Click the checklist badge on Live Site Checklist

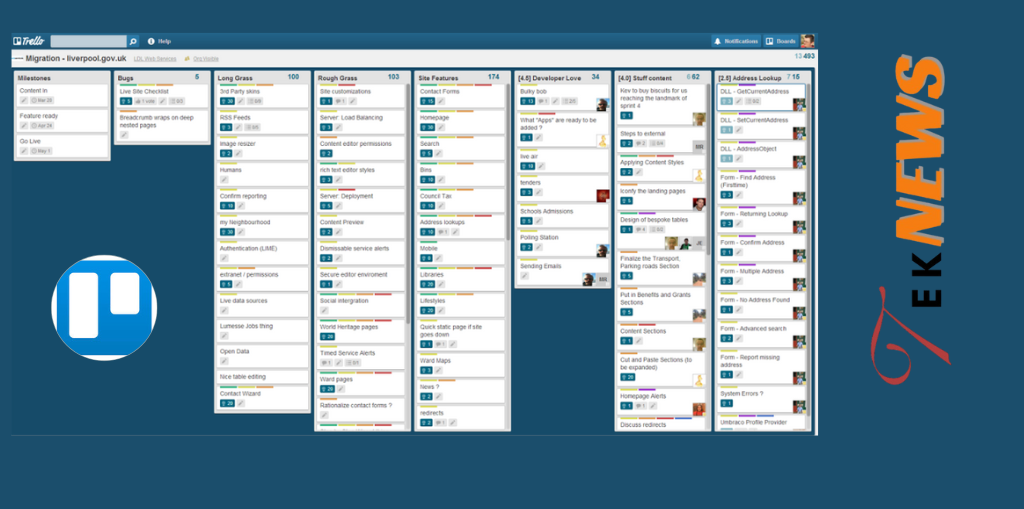(176, 101)
